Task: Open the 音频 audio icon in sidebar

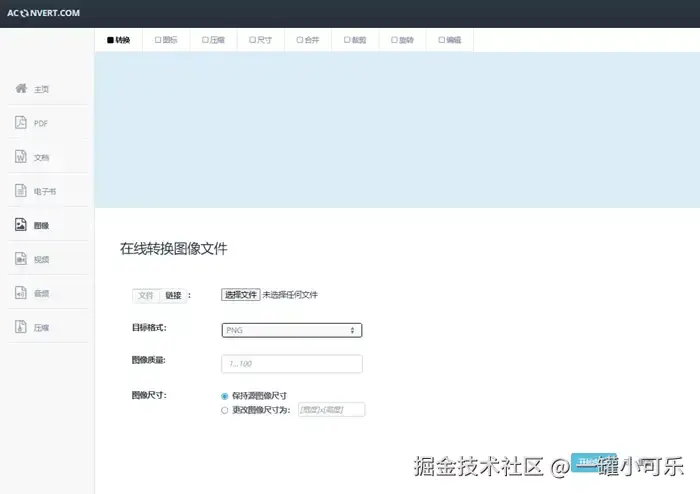Action: (21, 293)
